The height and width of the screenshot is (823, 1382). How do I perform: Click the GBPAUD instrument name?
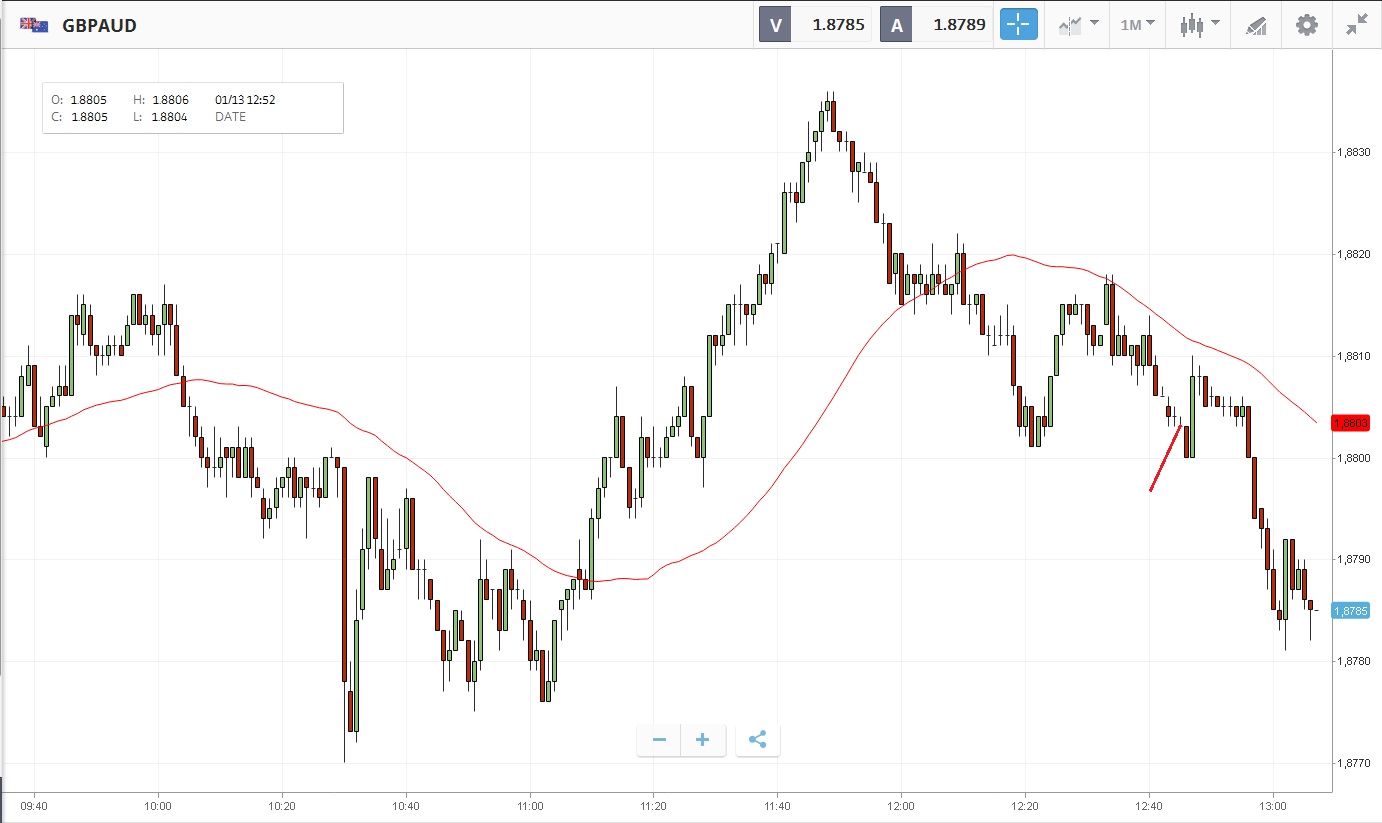(99, 25)
